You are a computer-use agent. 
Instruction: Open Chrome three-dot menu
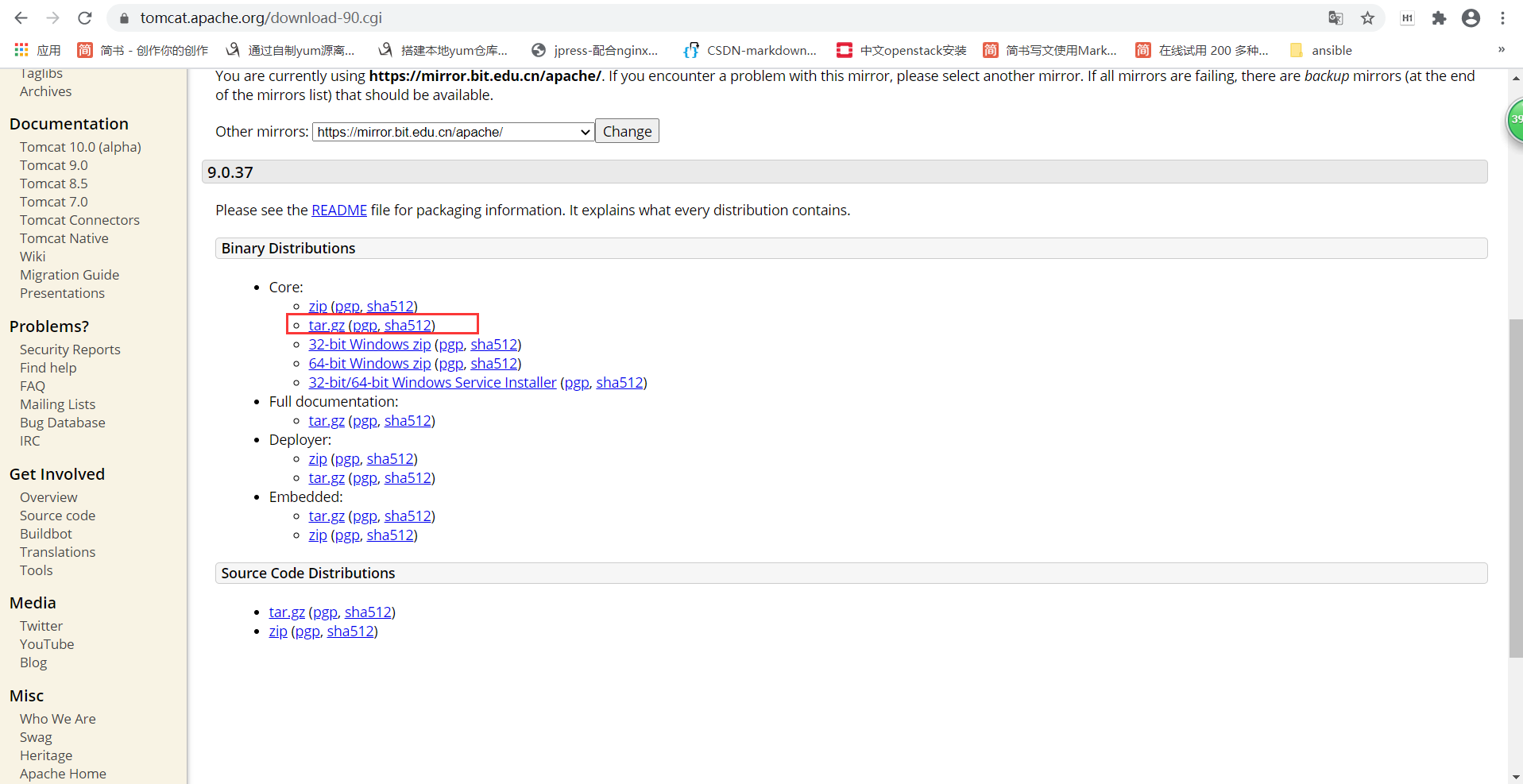(1502, 17)
